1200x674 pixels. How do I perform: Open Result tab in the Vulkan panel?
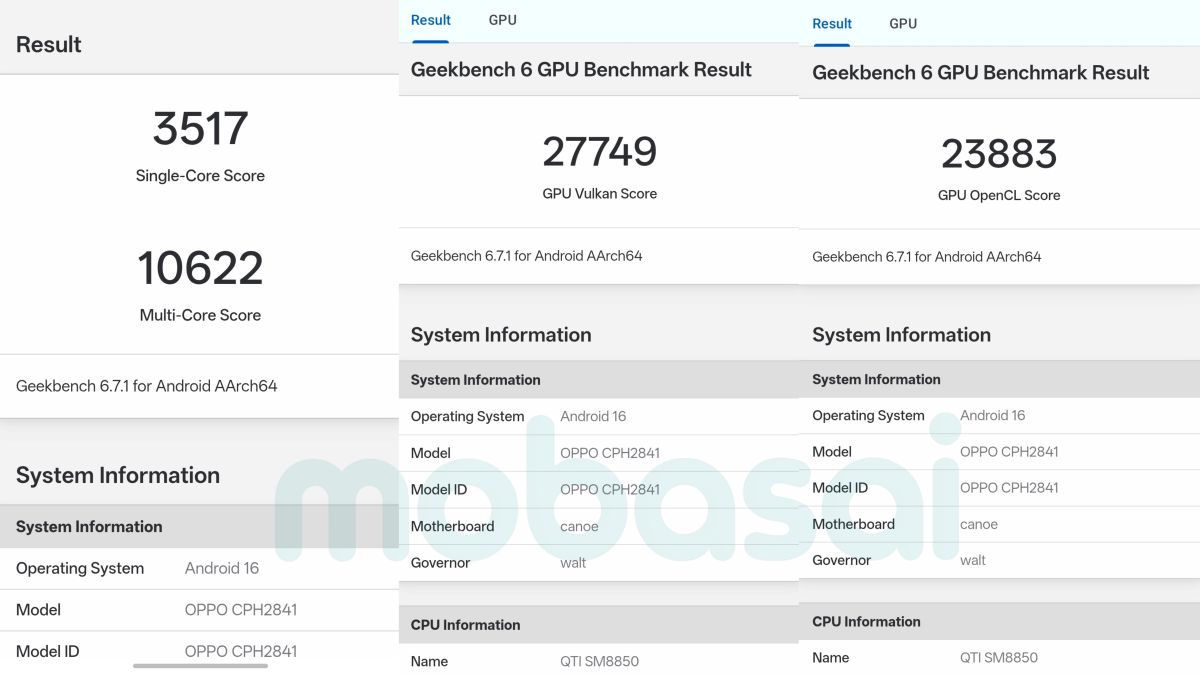coord(431,20)
